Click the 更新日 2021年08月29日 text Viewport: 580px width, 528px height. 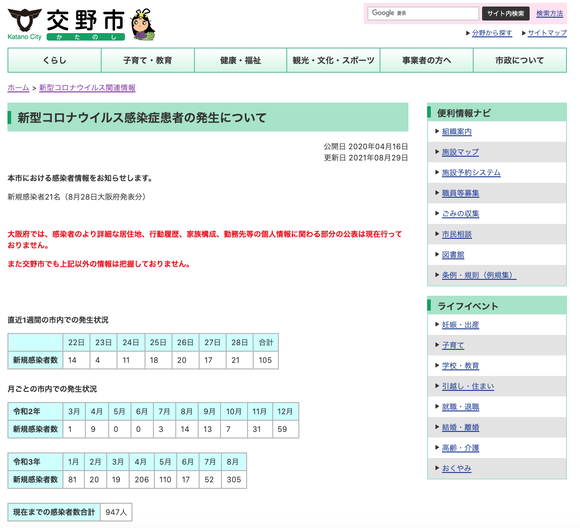click(x=366, y=158)
